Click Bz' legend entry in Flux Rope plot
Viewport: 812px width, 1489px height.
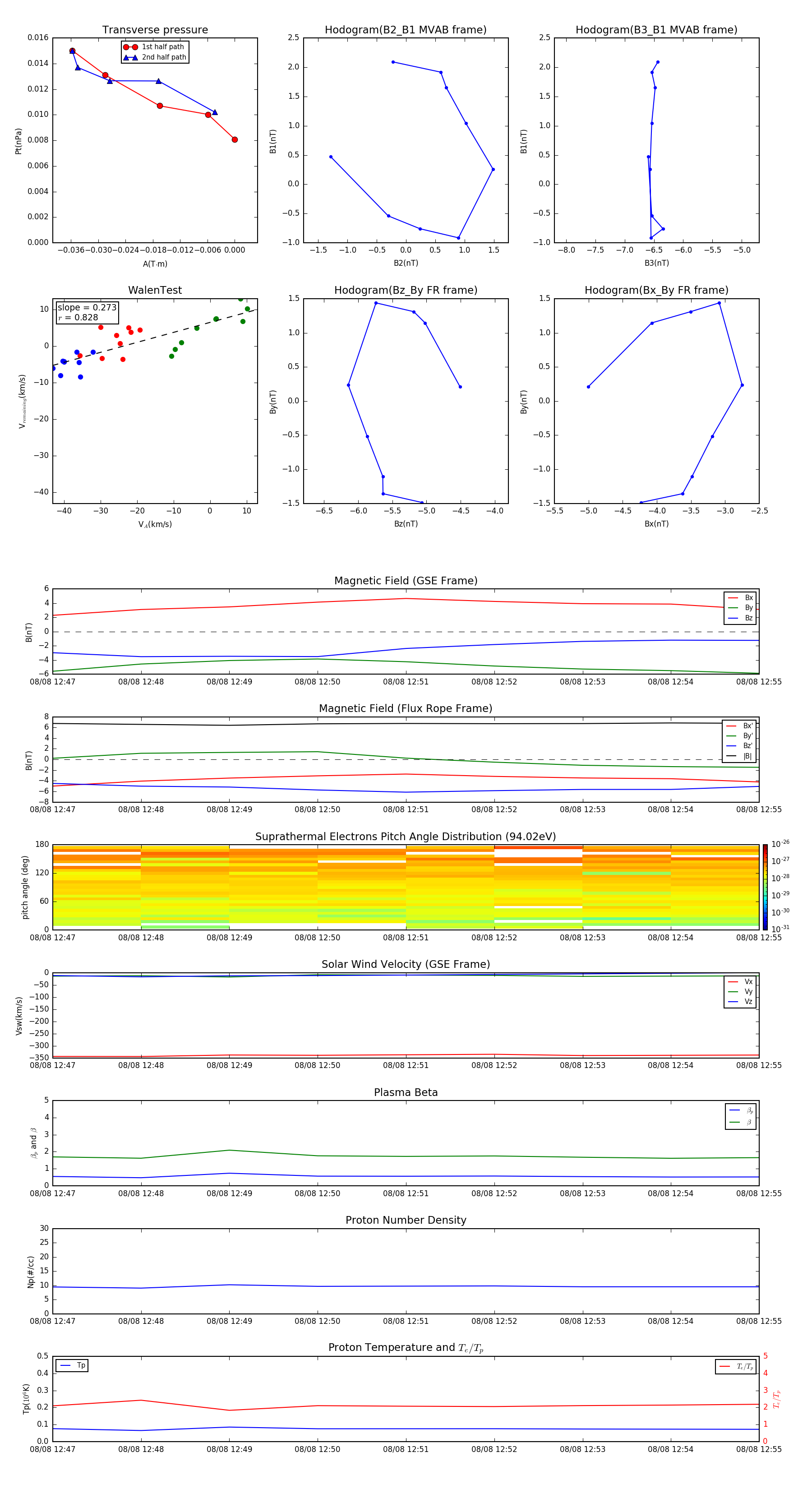click(739, 746)
